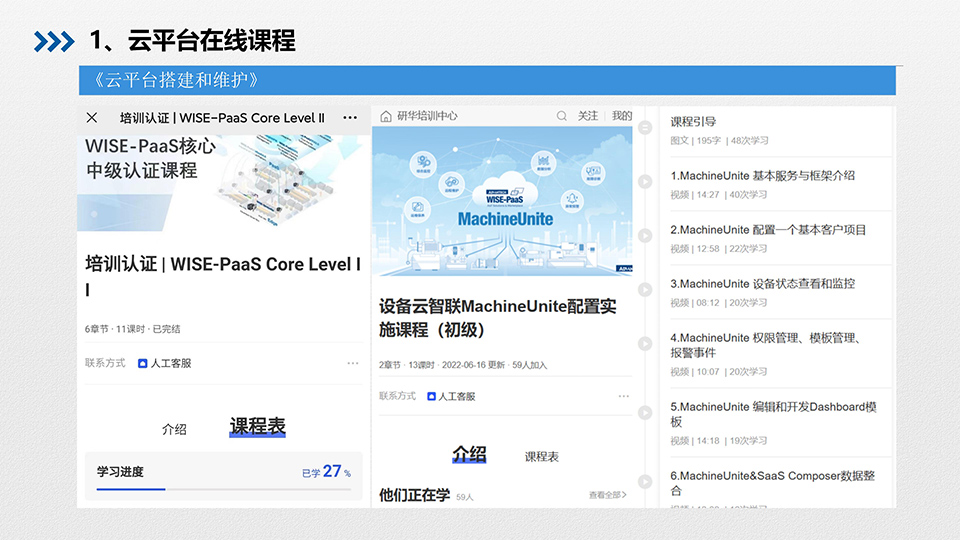Click the 人工客服 icon under WISE-PaaS course
The image size is (960, 540).
coord(143,363)
